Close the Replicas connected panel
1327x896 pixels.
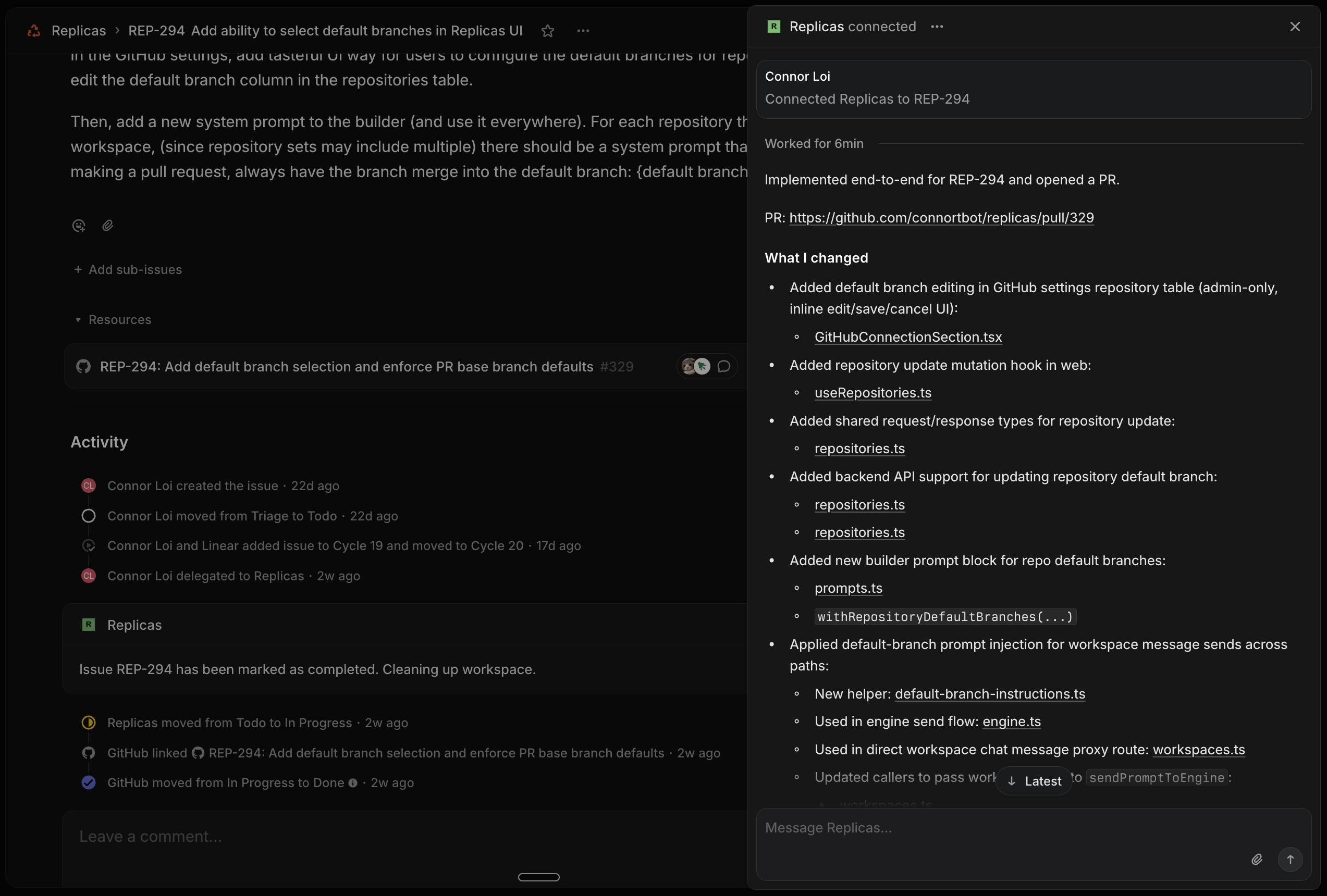[x=1295, y=27]
